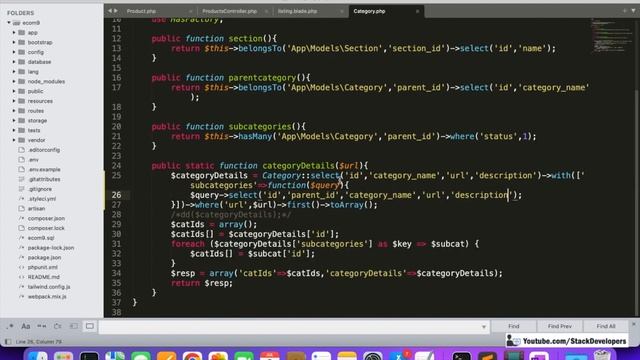Screen dimensions: 640x360
Task: Click the webpack.mix.js file icon
Action: click(22, 297)
